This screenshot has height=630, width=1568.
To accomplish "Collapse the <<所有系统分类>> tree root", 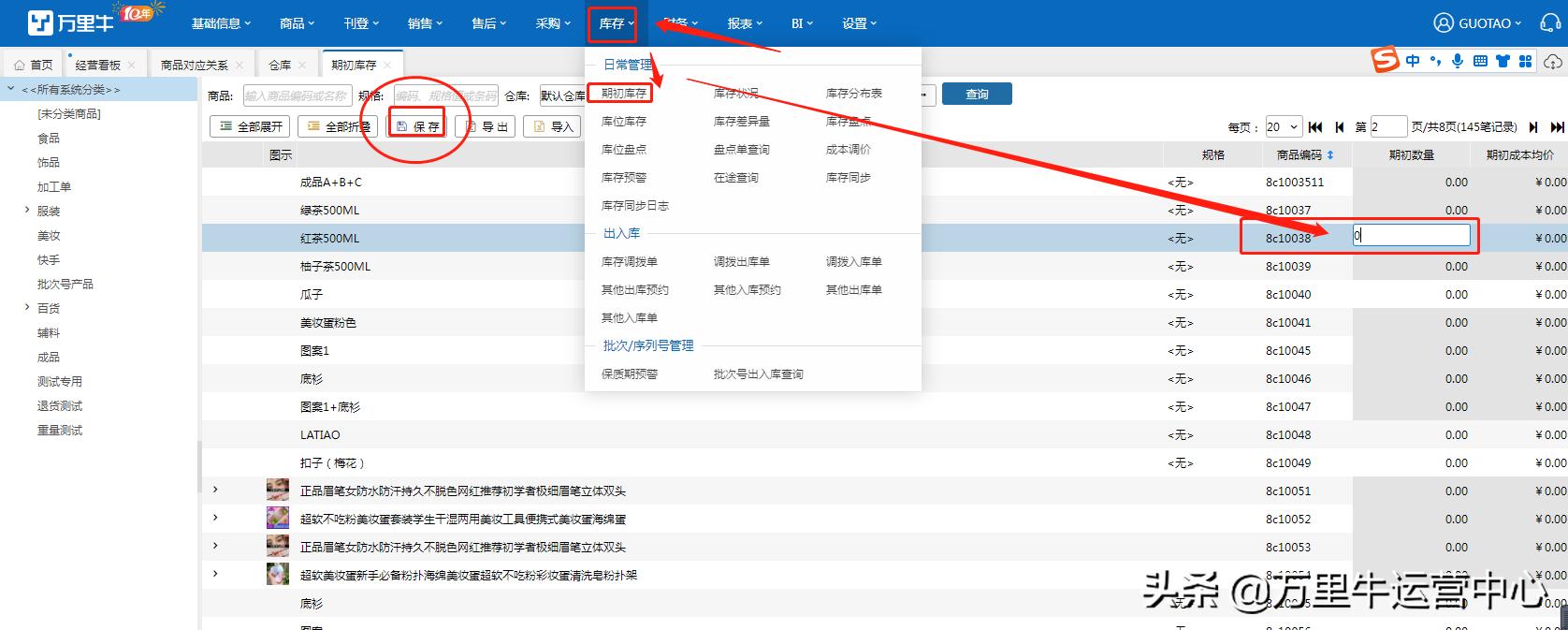I will 10,90.
